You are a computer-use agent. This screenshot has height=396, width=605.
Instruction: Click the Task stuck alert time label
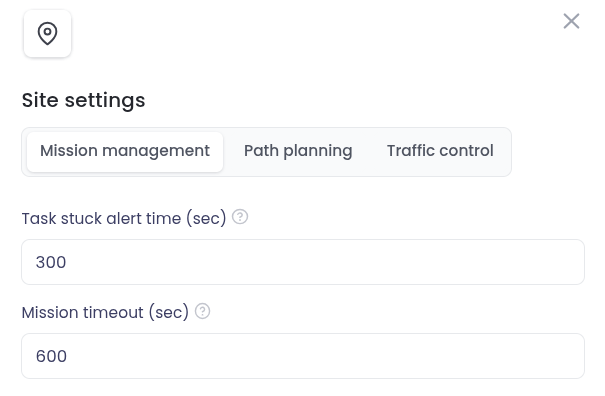(x=124, y=218)
